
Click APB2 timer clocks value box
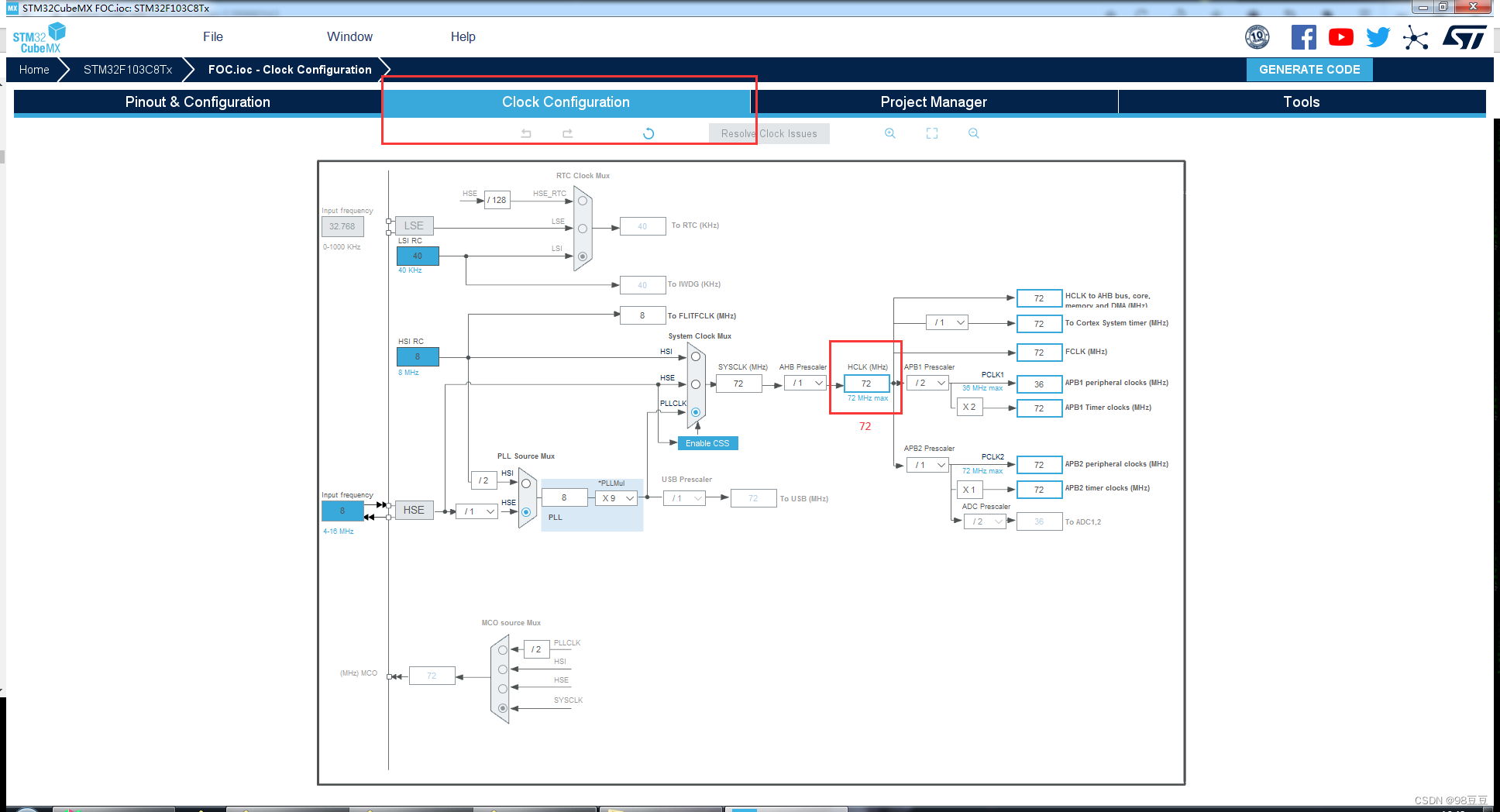1039,490
